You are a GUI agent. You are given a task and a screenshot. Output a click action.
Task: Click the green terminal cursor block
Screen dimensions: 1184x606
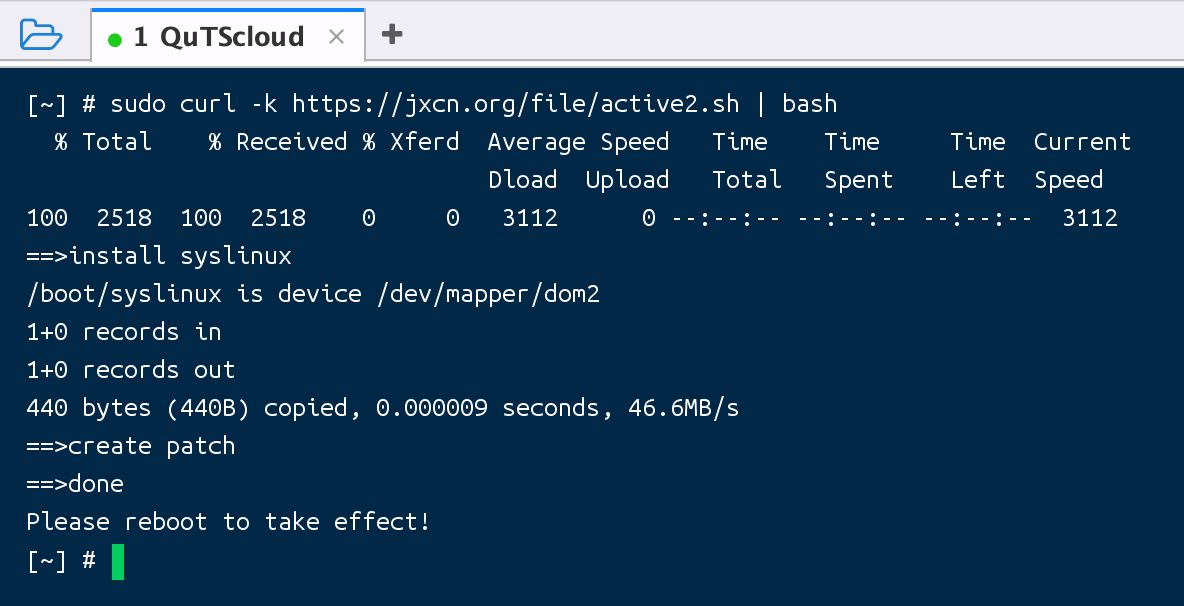point(118,561)
